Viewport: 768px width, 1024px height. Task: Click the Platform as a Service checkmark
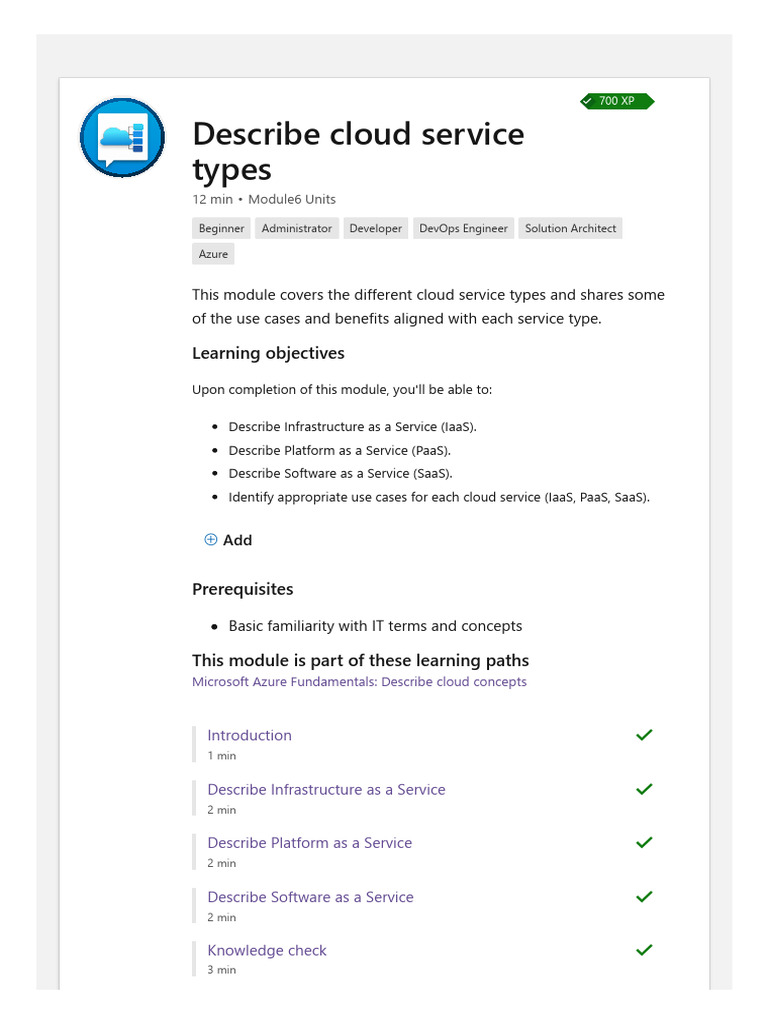pos(644,842)
